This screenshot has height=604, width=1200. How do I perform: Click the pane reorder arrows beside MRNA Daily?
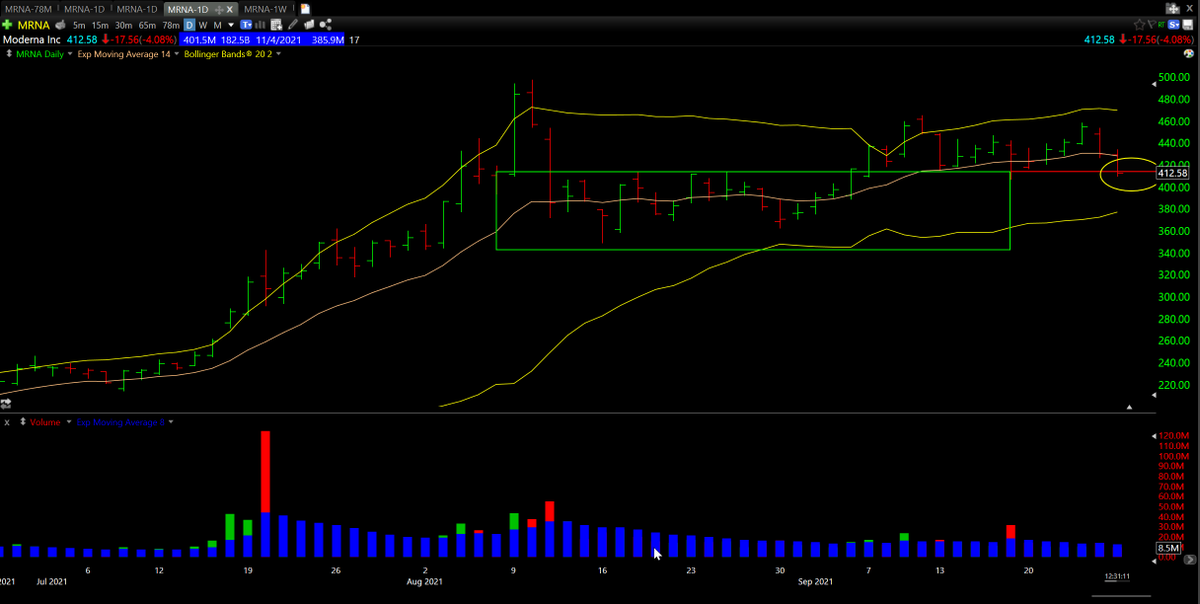[9, 53]
